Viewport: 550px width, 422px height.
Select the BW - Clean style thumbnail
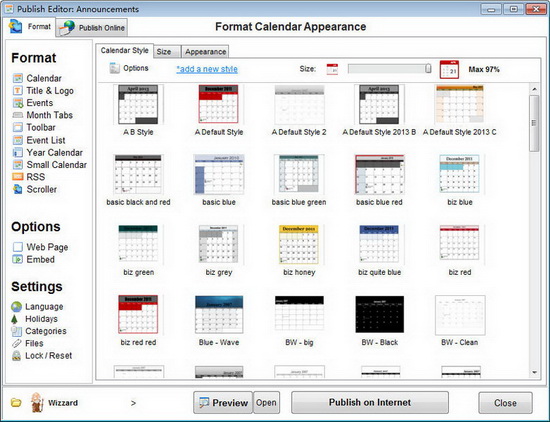point(460,315)
